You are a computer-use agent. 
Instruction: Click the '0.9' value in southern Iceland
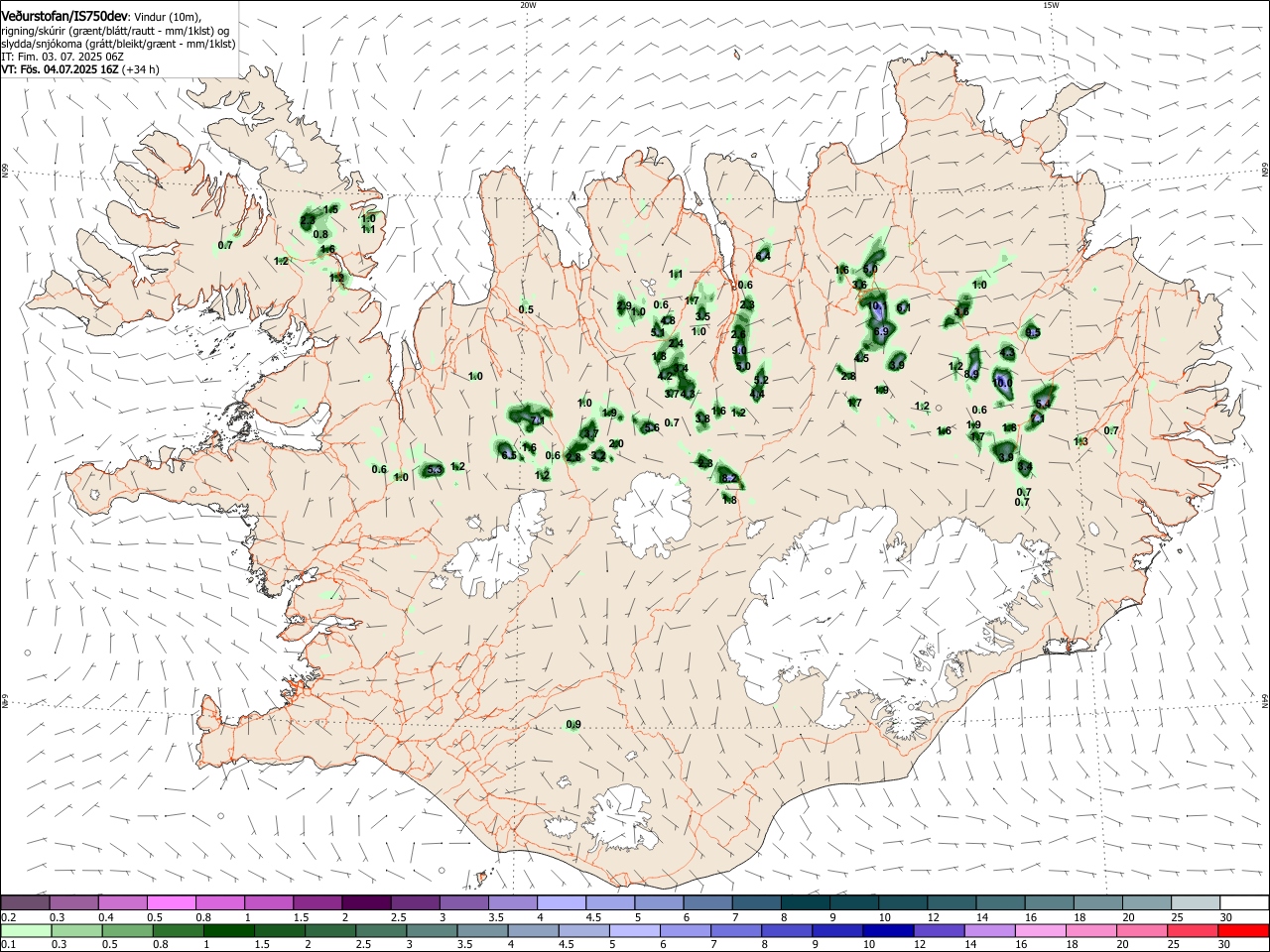click(x=573, y=725)
